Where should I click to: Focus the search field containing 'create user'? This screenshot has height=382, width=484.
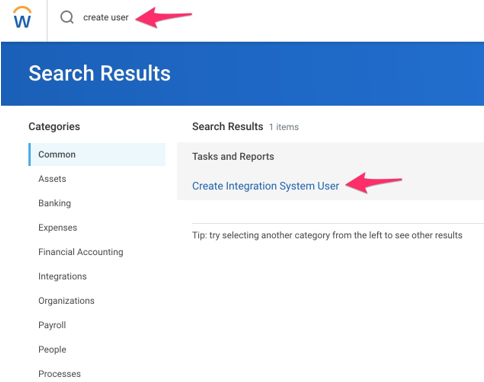pos(106,17)
